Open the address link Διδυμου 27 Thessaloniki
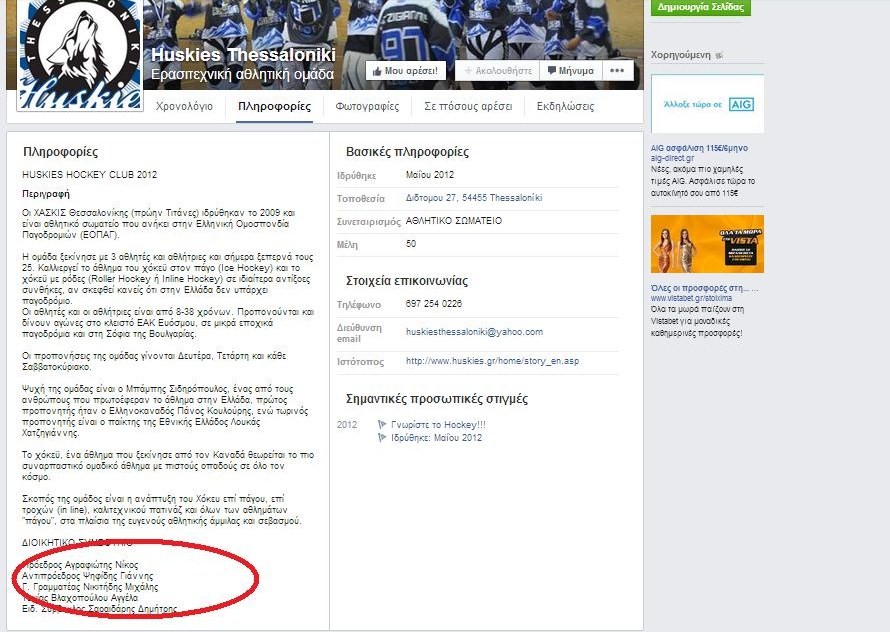 click(474, 198)
